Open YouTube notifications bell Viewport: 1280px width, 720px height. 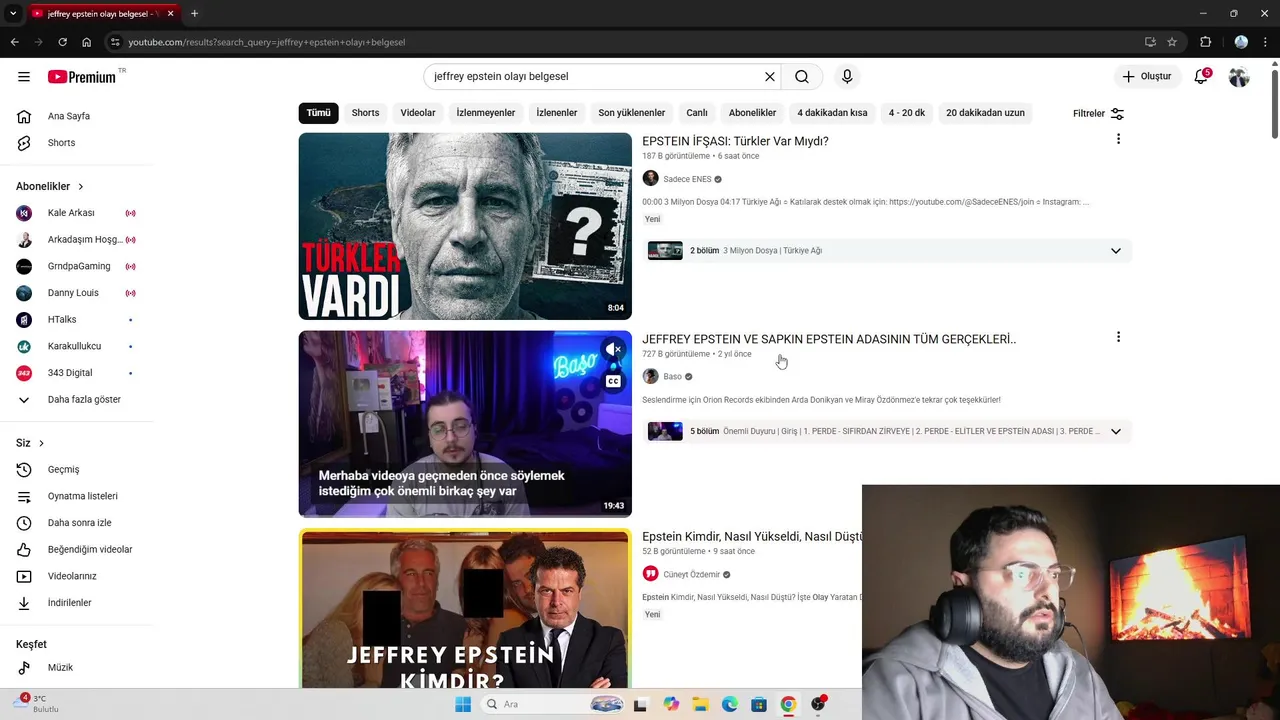pyautogui.click(x=1202, y=77)
